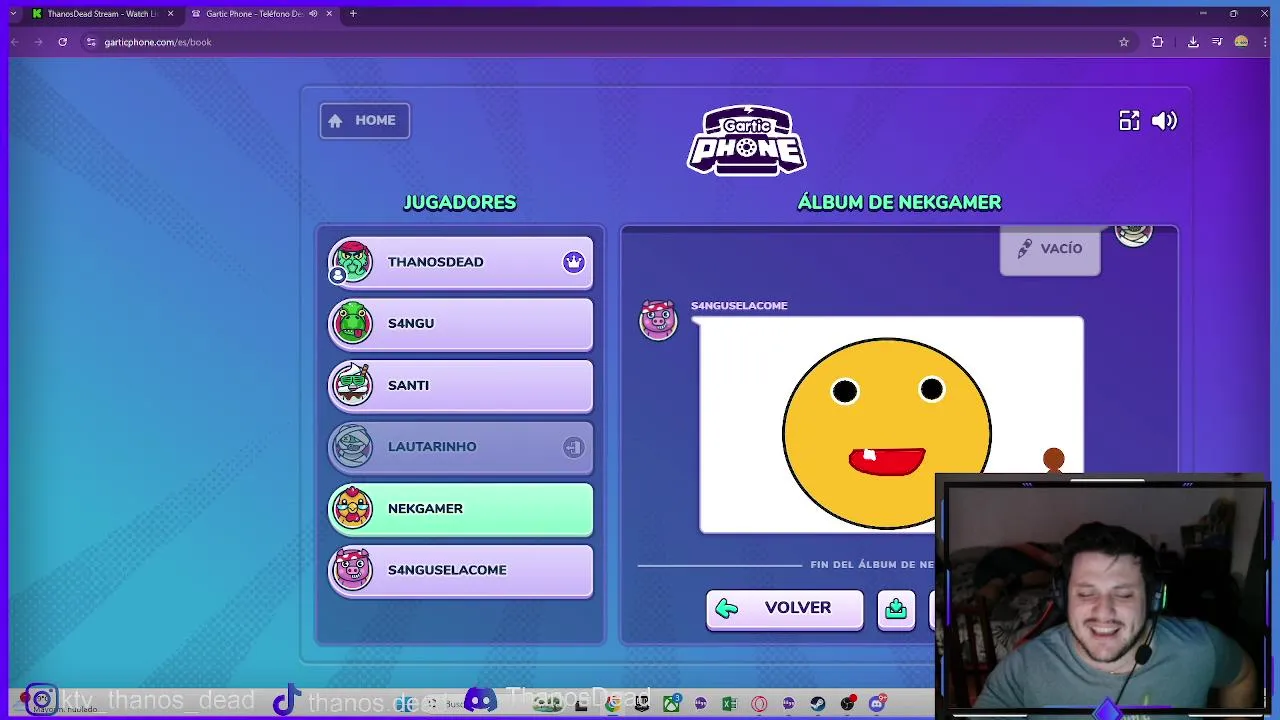1280x720 pixels.
Task: Open Steam from the taskbar
Action: (818, 704)
